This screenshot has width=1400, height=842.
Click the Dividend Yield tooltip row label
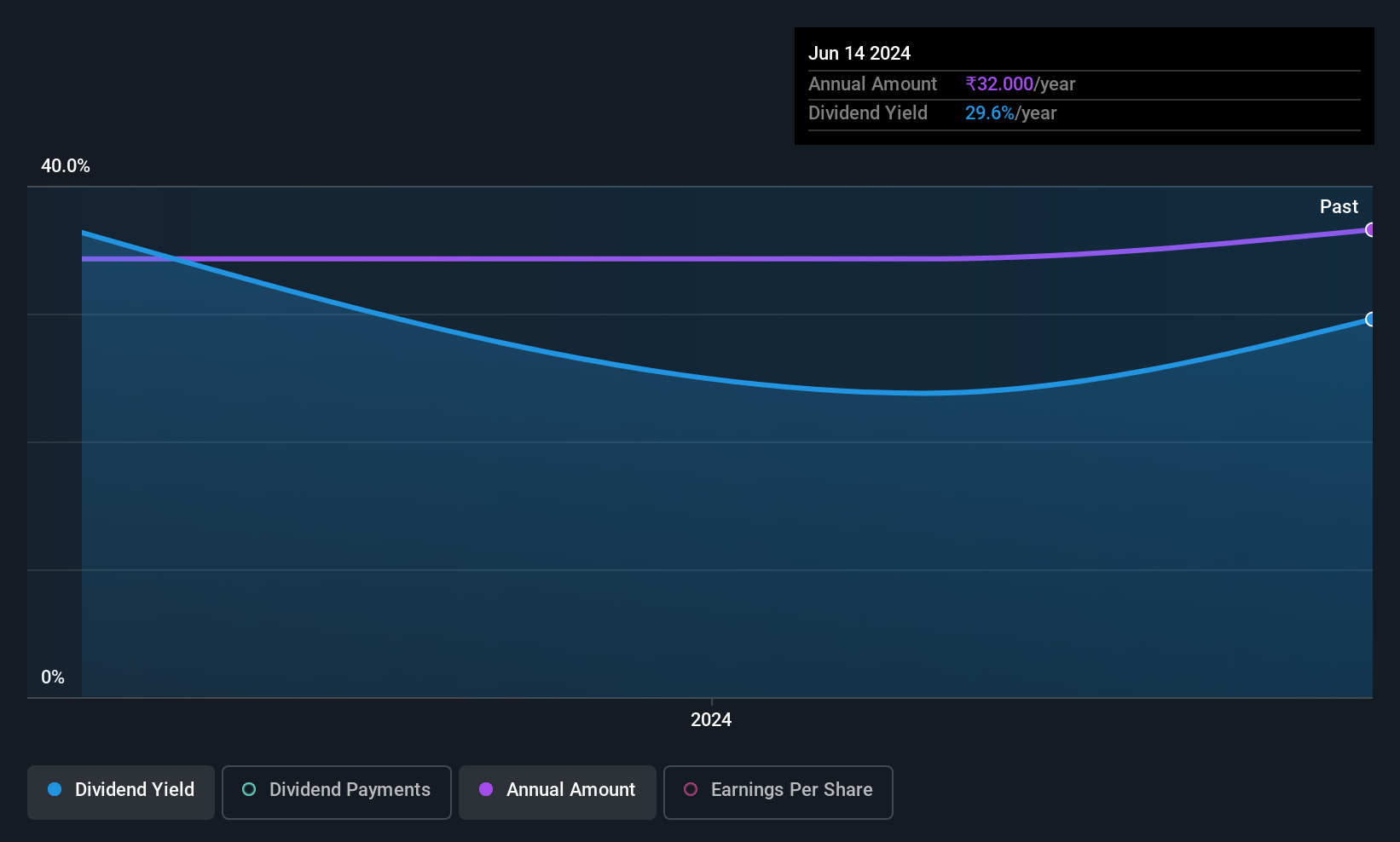coord(868,113)
